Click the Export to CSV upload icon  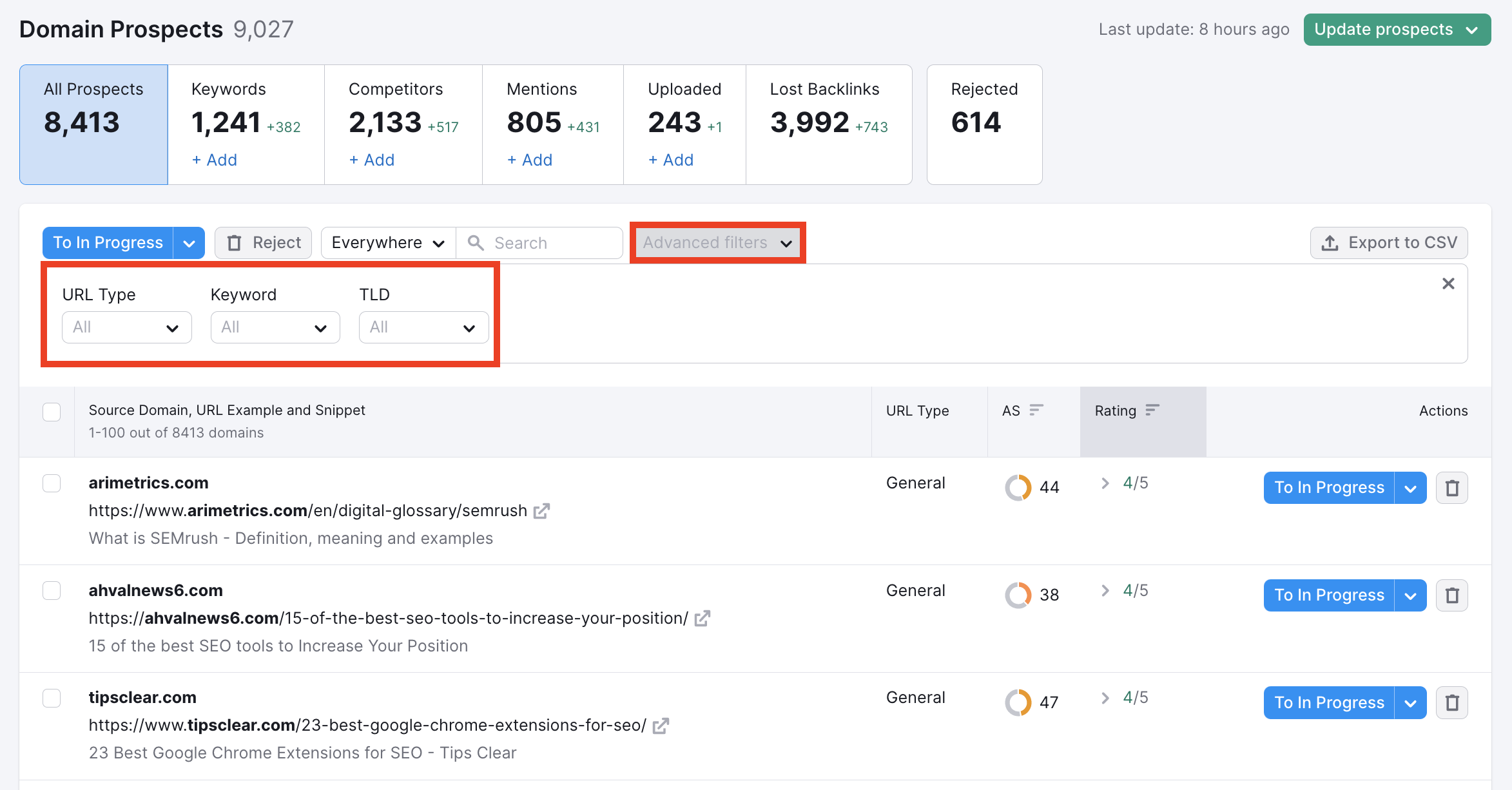click(1329, 242)
